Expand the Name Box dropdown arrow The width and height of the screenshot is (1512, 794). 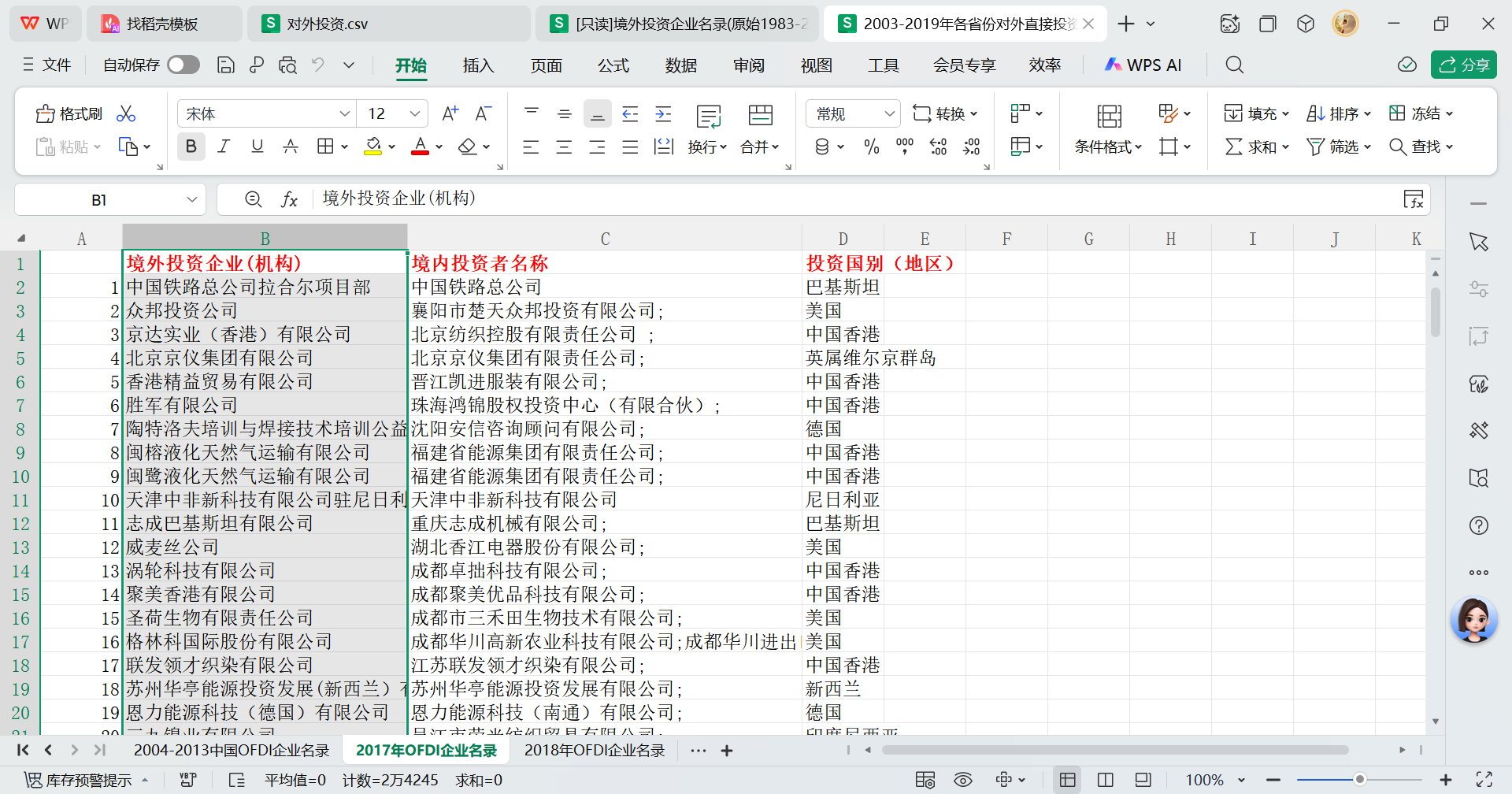click(x=191, y=200)
